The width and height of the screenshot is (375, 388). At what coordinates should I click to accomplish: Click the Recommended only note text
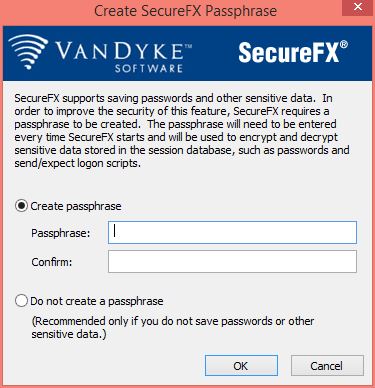coord(173,327)
